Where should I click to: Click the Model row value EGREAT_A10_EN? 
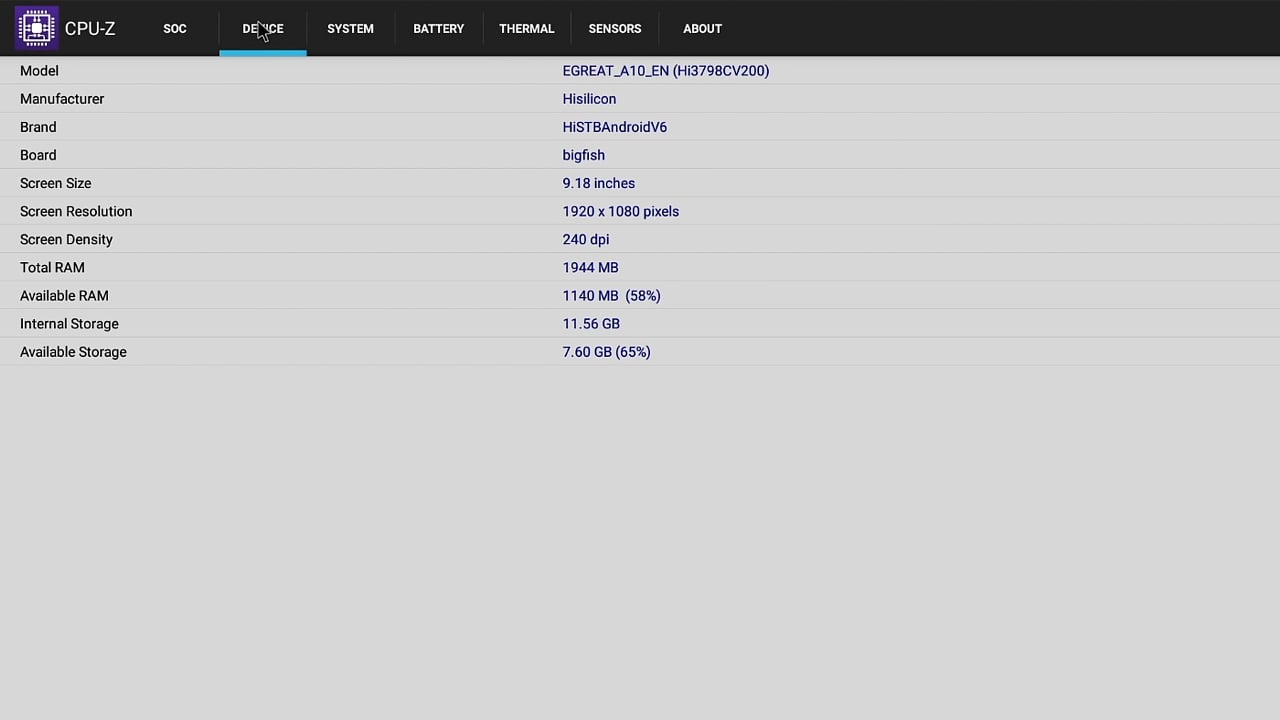pos(666,70)
